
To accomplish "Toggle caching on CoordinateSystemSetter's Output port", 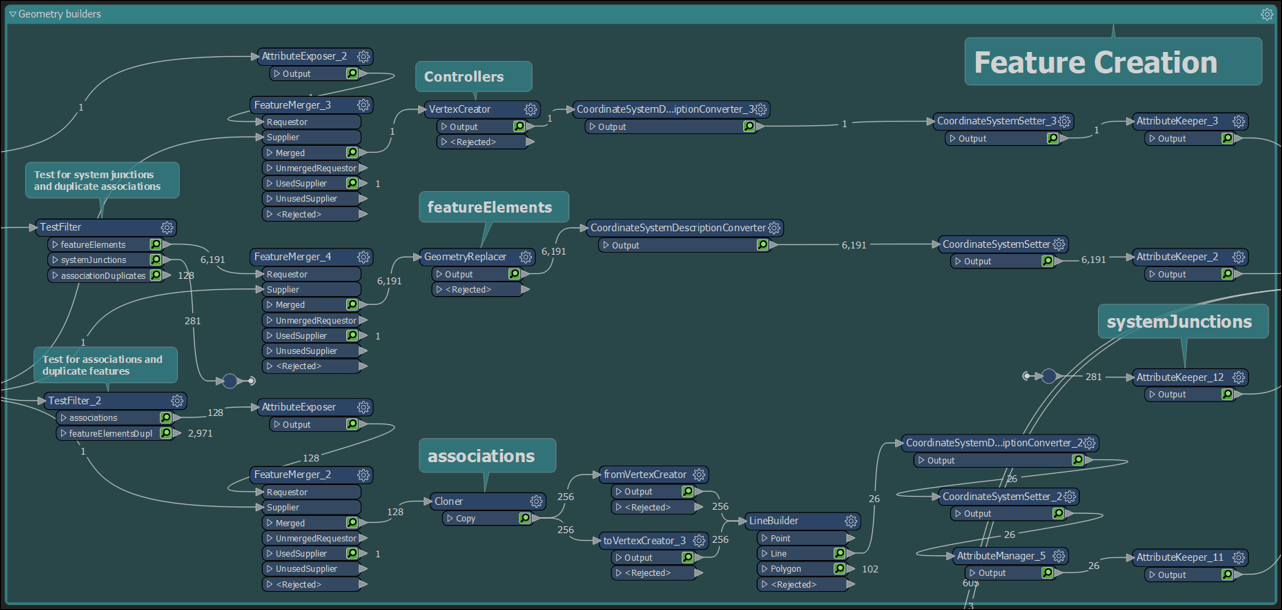I will 1049,261.
